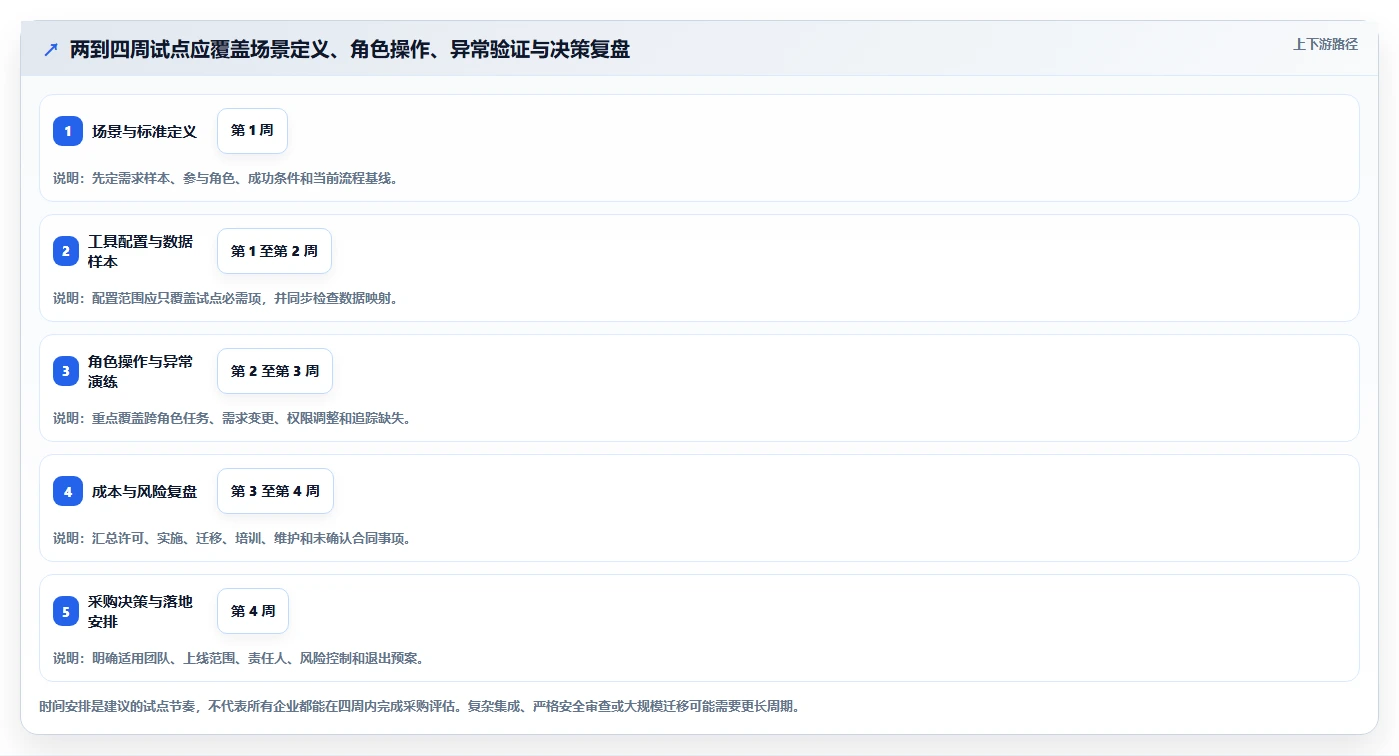Select the 第 1 至第 2 周 chip
This screenshot has height=756, width=1399.
[x=274, y=251]
